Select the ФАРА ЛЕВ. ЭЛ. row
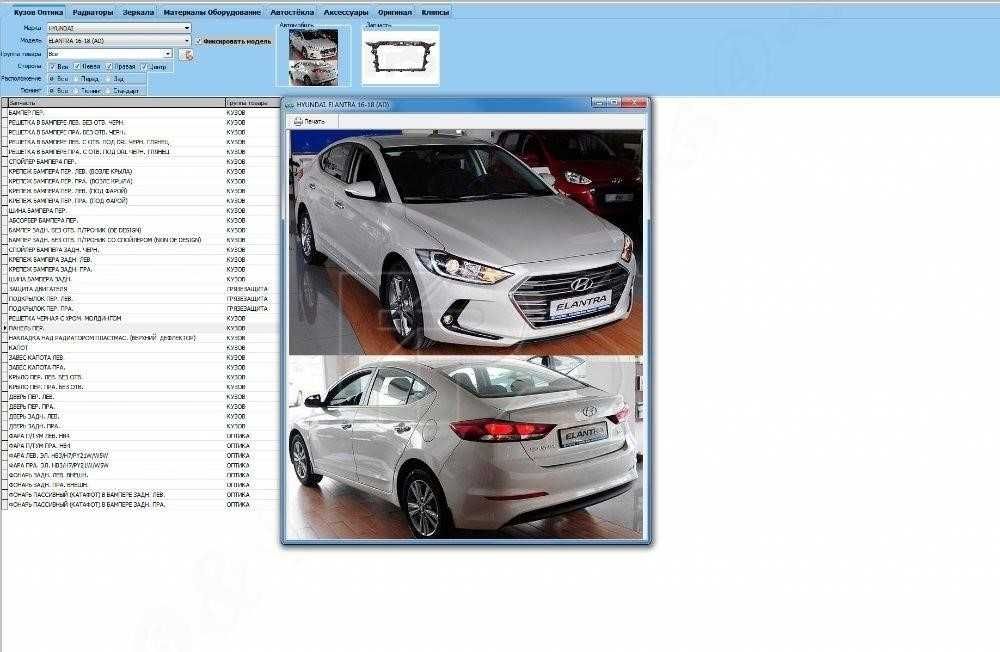Viewport: 1000px width, 652px height. click(x=143, y=456)
